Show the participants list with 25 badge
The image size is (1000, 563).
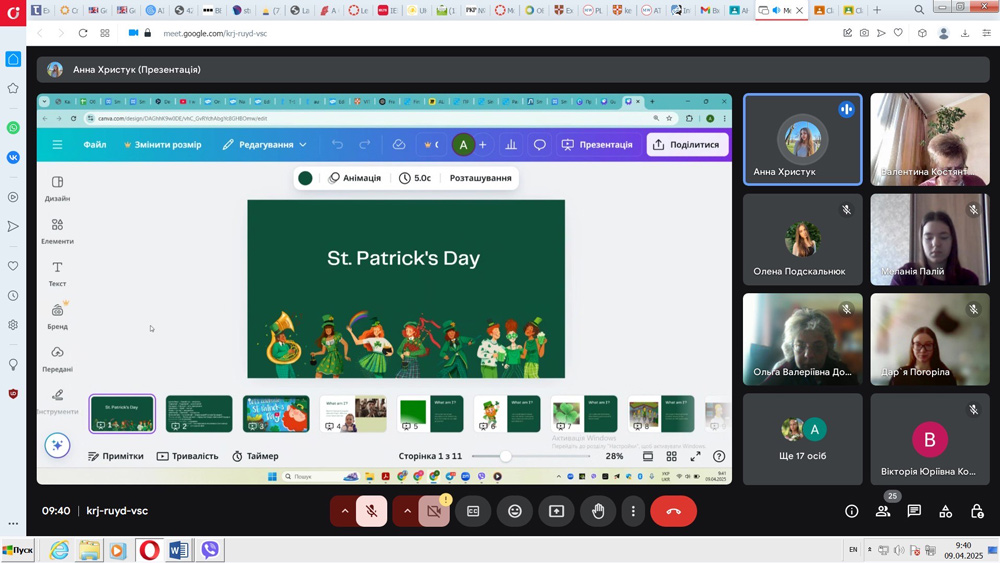click(883, 511)
